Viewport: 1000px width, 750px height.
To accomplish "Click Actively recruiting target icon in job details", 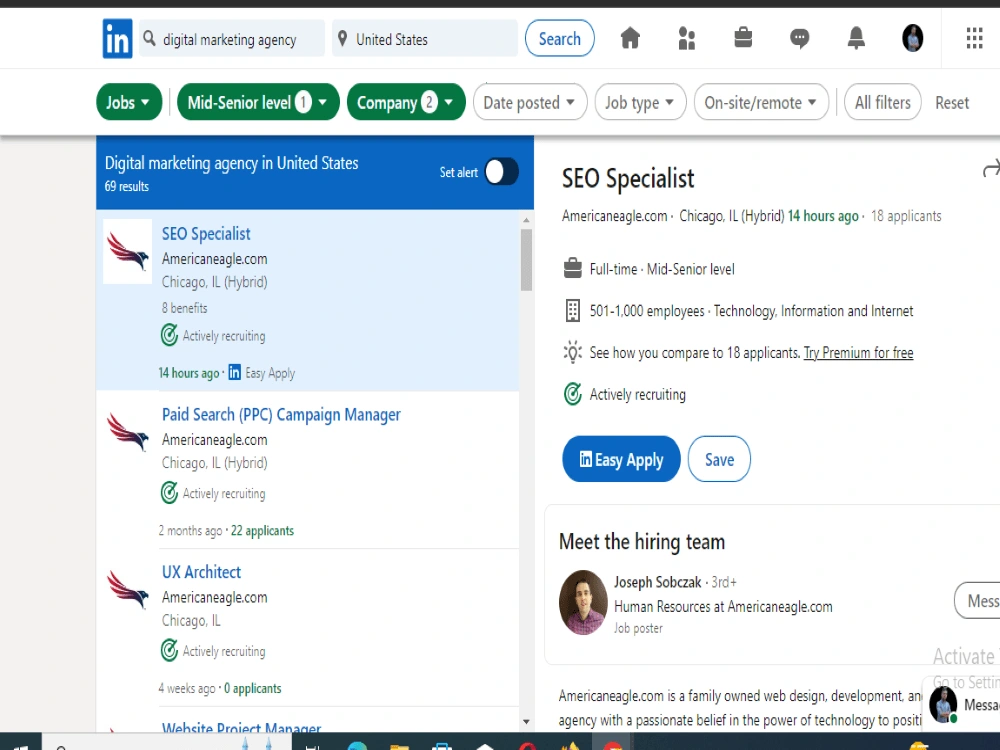I will click(x=573, y=394).
